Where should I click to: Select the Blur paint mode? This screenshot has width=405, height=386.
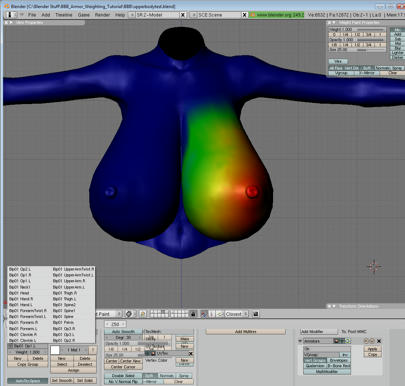click(x=397, y=48)
